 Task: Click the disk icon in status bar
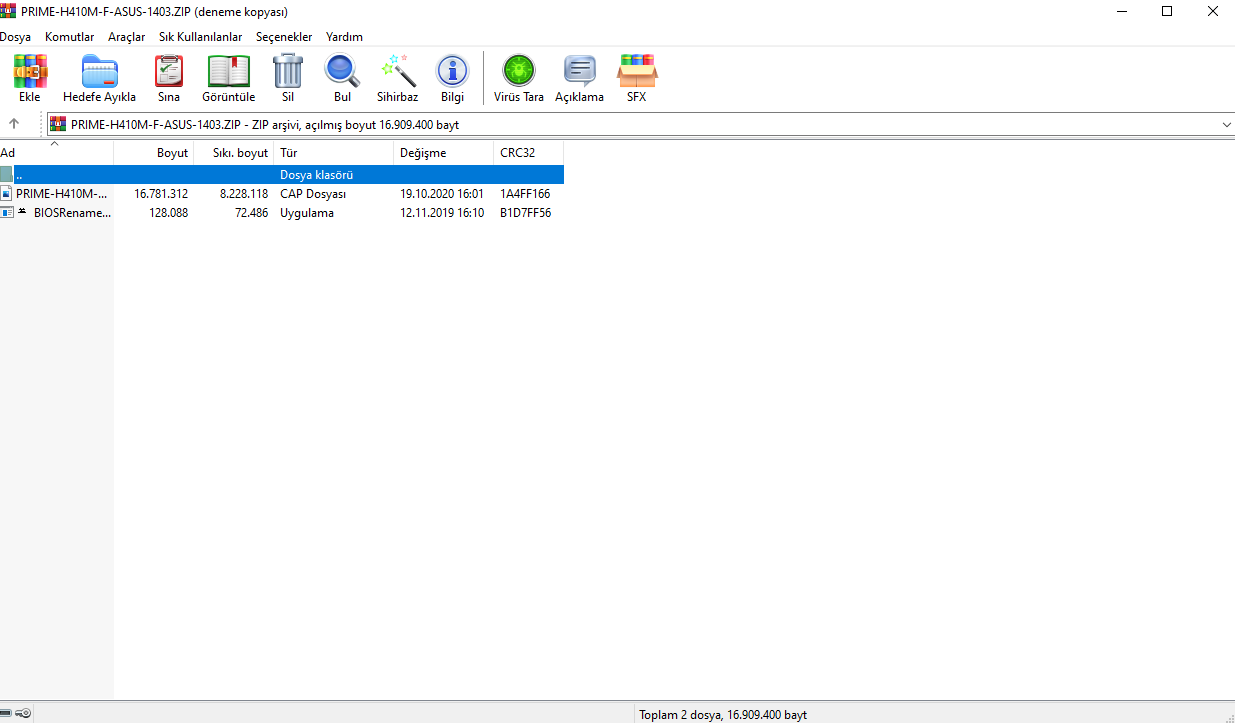click(5, 714)
